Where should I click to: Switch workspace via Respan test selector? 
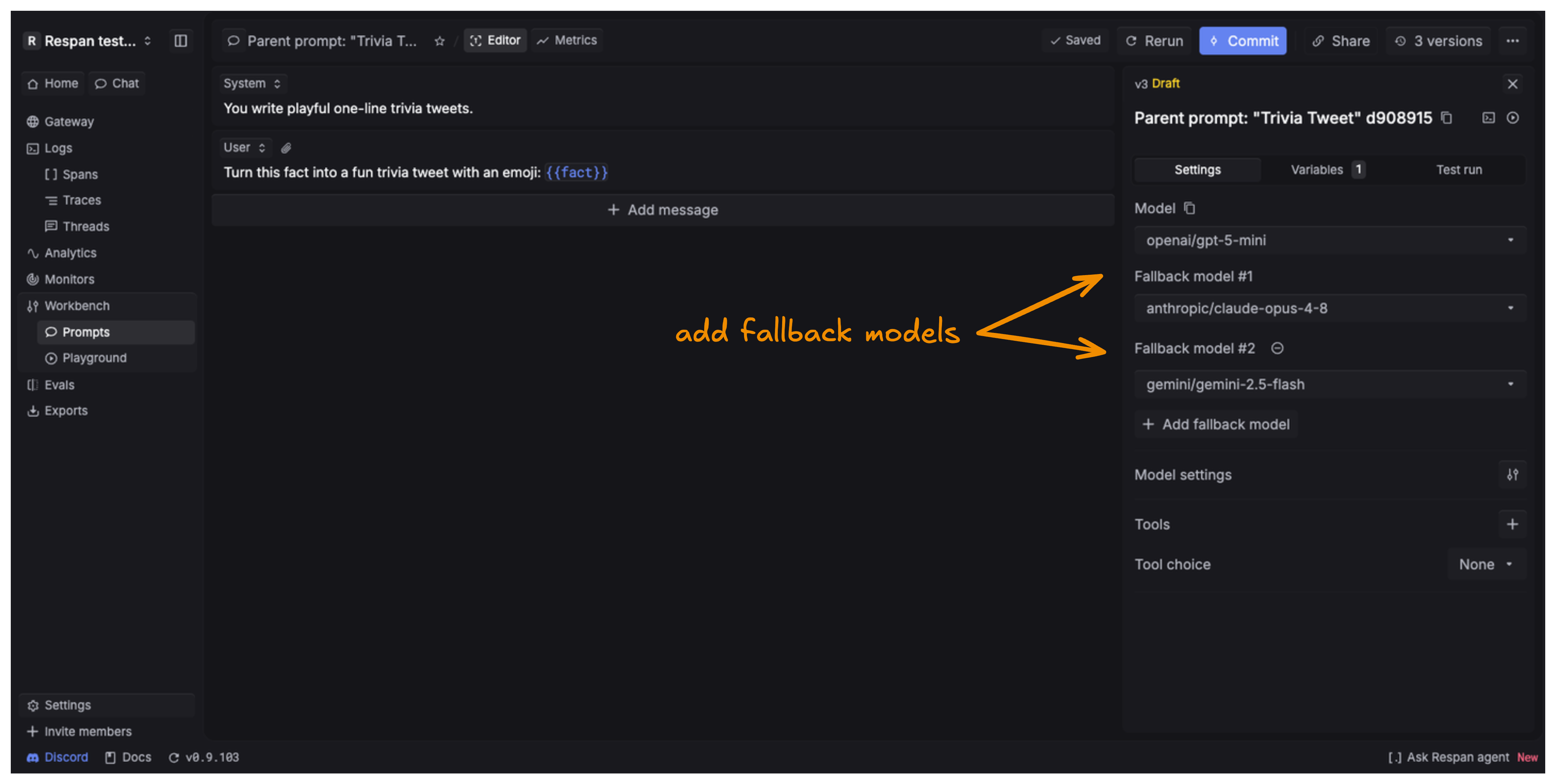pos(89,41)
